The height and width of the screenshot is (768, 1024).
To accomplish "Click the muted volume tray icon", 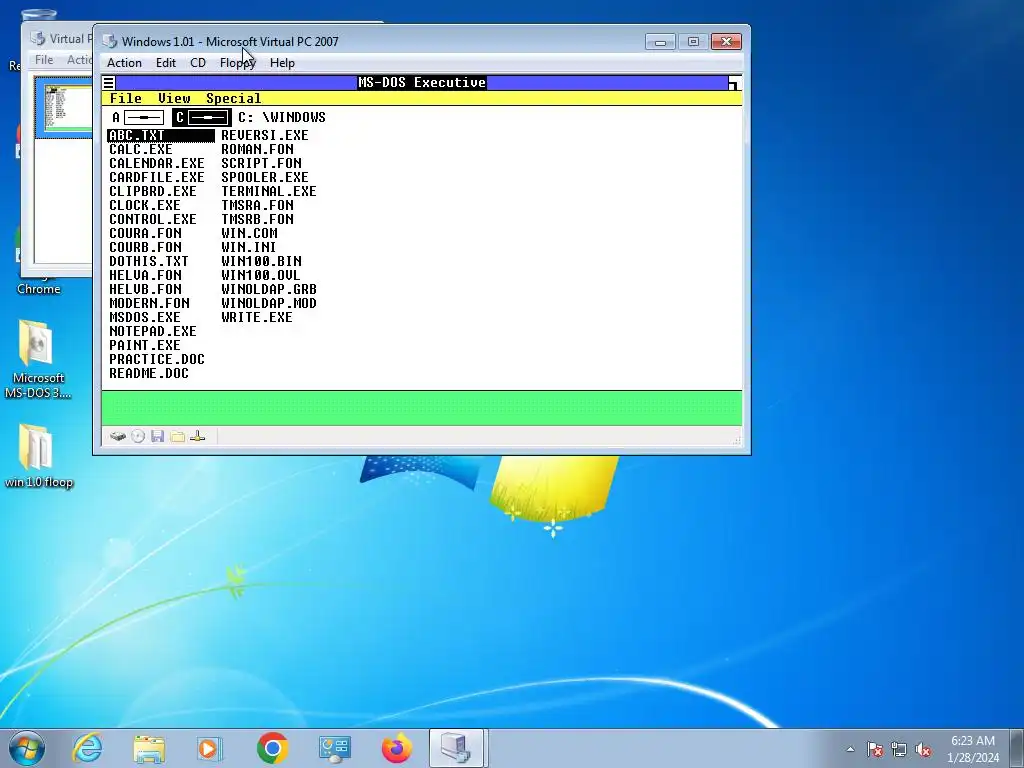I will pos(923,750).
